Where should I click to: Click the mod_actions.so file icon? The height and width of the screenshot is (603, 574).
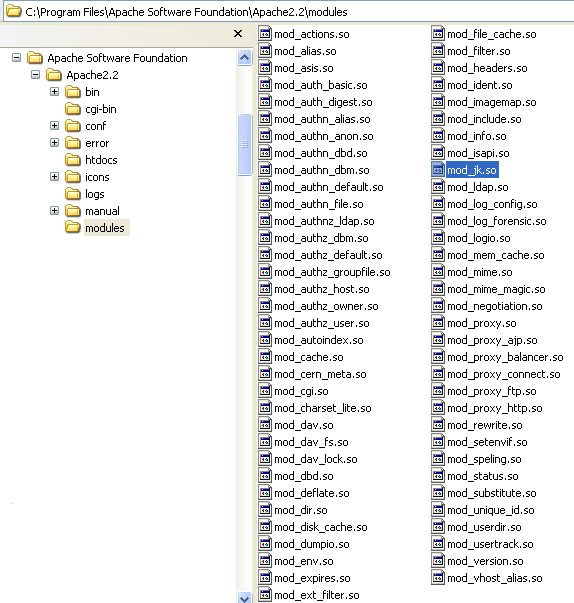pos(265,34)
